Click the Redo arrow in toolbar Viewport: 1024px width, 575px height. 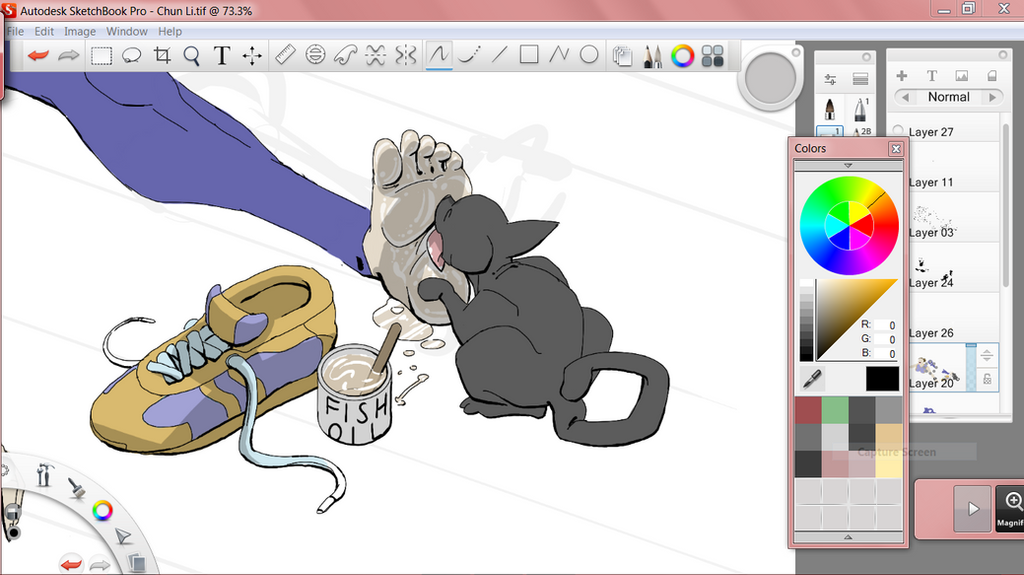69,56
